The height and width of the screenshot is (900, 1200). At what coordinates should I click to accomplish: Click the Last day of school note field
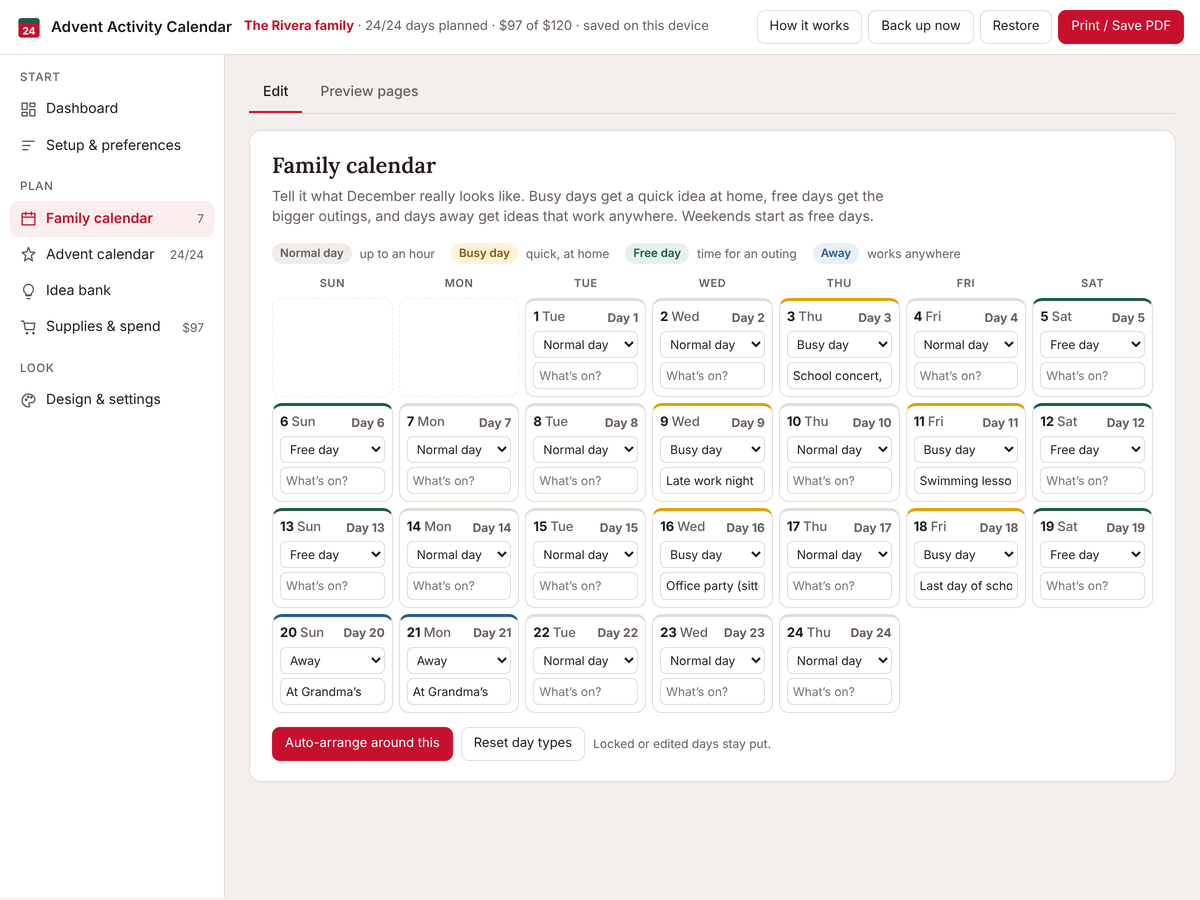965,586
